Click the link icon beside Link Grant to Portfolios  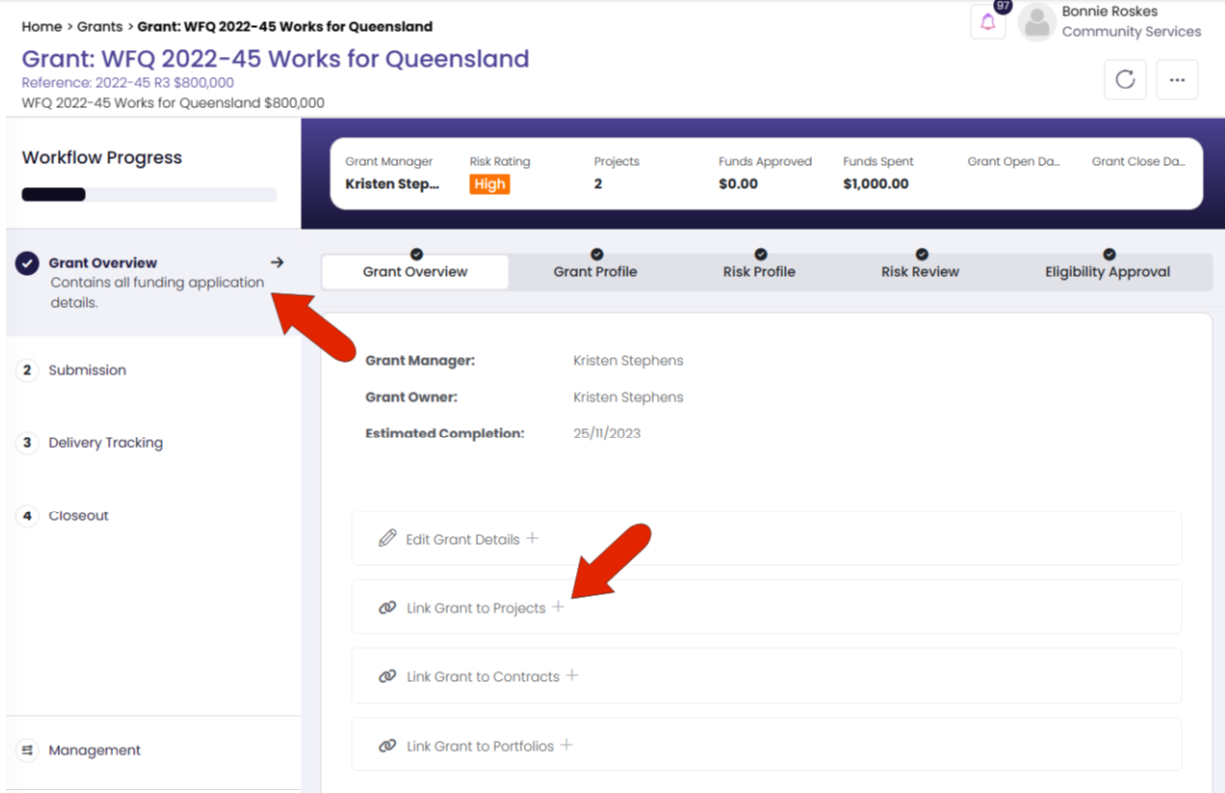tap(388, 746)
